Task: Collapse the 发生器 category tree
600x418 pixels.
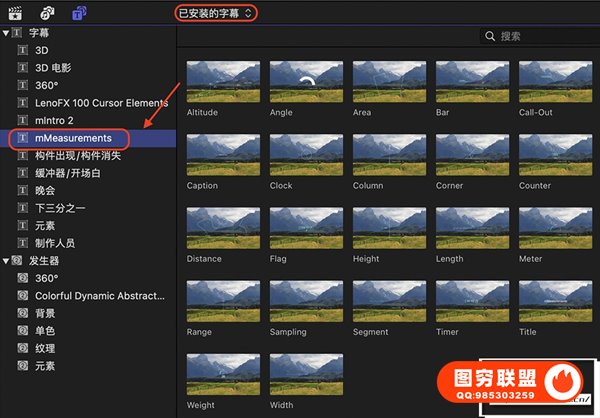Action: pyautogui.click(x=6, y=260)
